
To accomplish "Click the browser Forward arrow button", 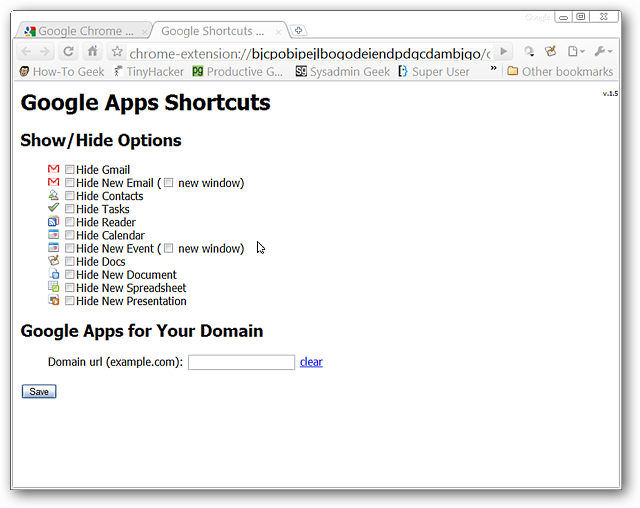I will tap(44, 51).
